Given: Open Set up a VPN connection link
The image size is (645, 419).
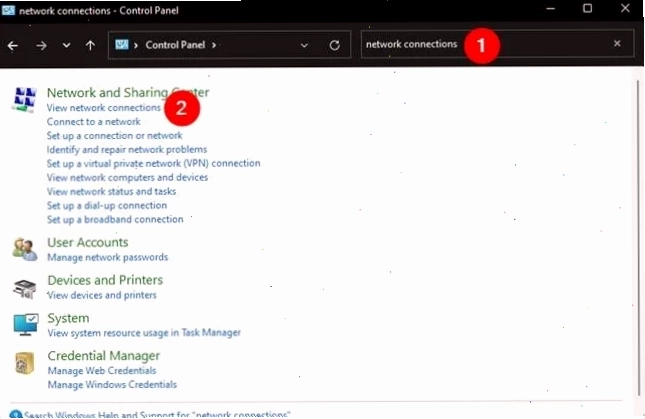Looking at the screenshot, I should pos(153,164).
